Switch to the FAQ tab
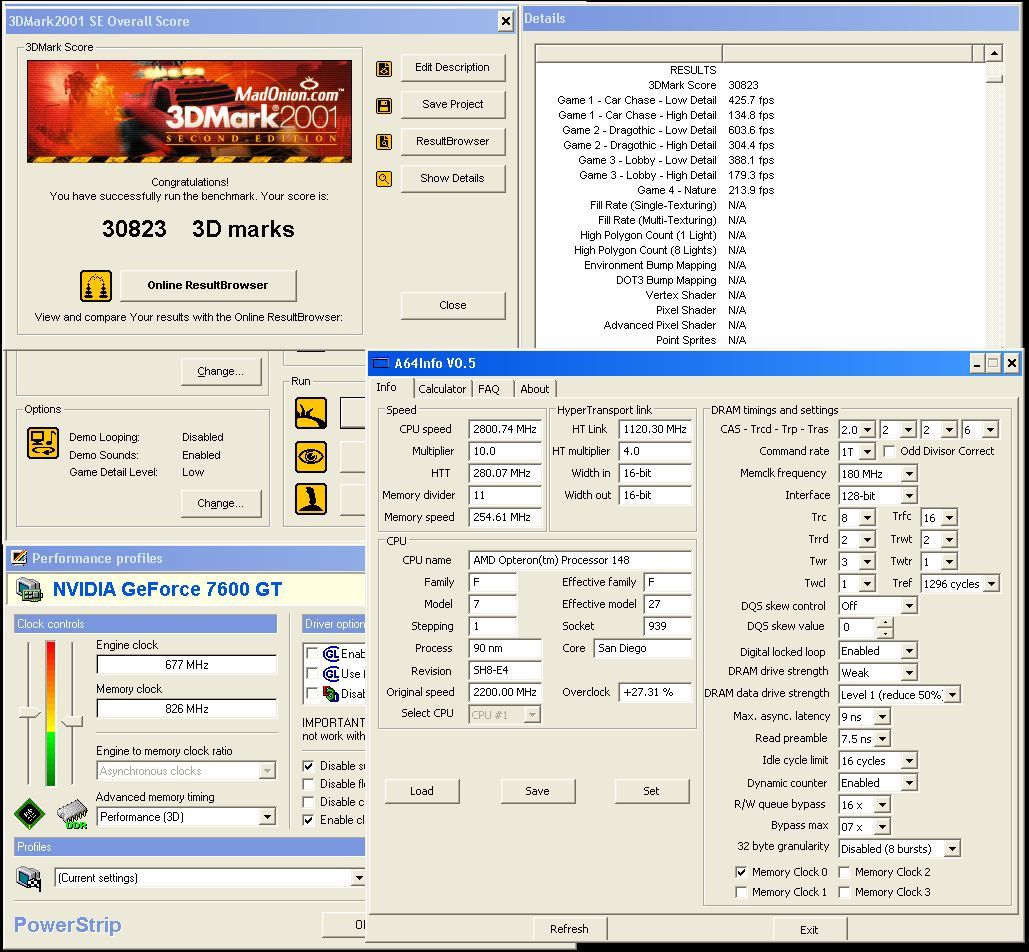This screenshot has height=952, width=1029. pos(489,389)
